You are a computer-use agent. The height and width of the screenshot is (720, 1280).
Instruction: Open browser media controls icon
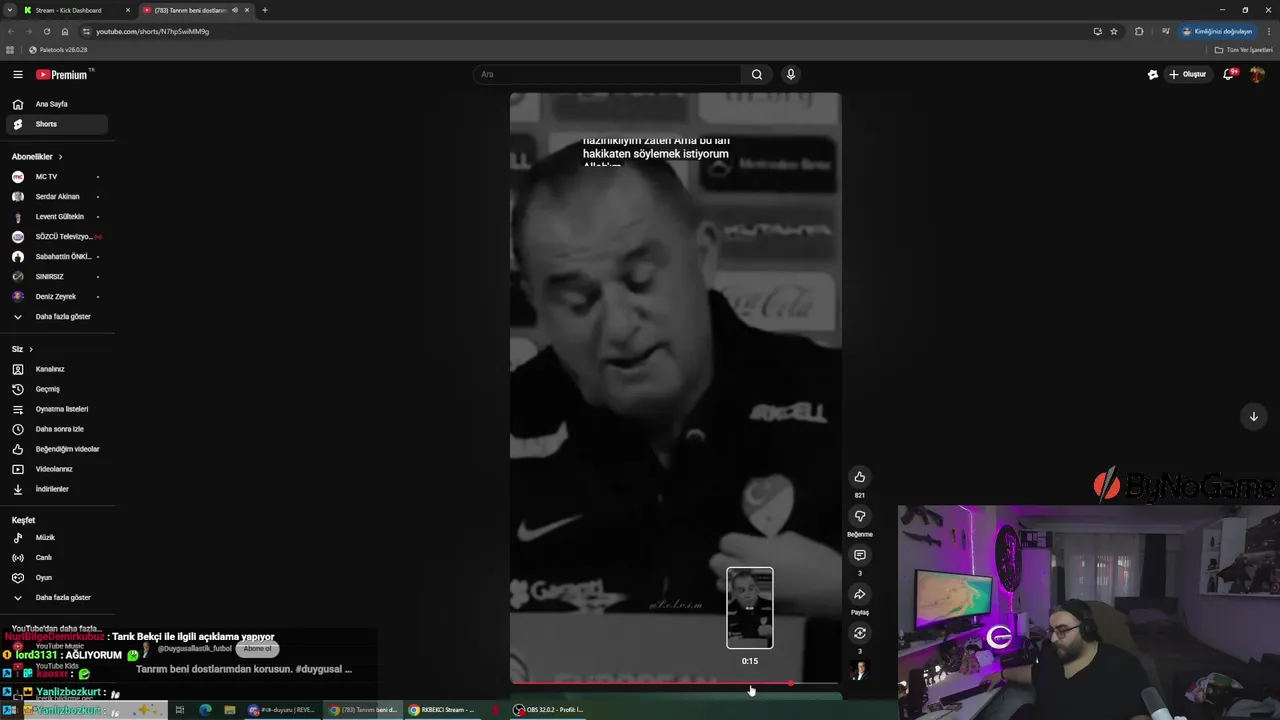tap(1165, 32)
